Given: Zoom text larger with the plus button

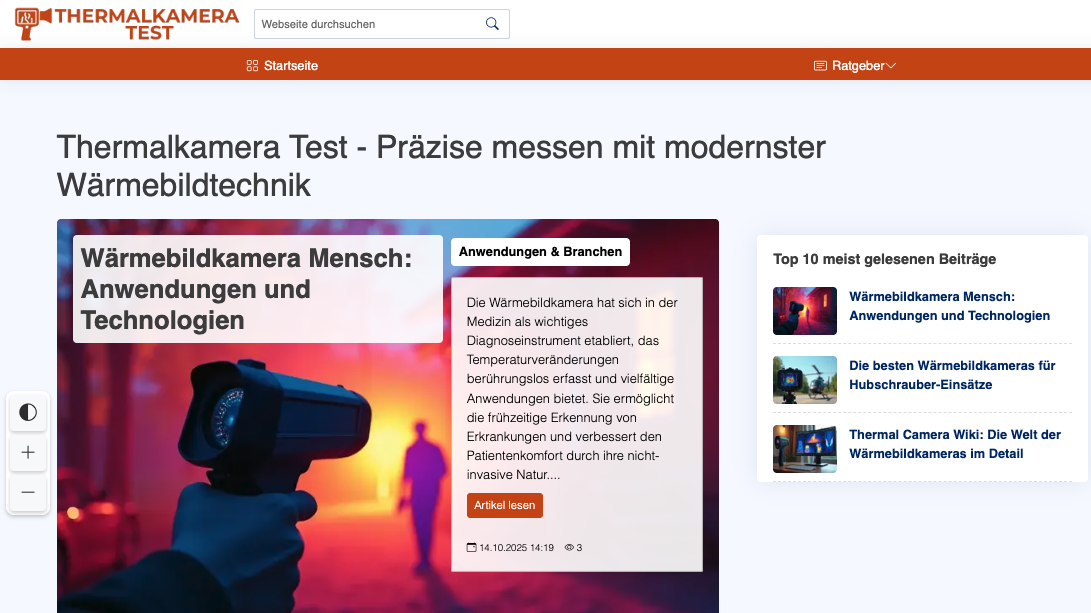Looking at the screenshot, I should click(x=28, y=452).
